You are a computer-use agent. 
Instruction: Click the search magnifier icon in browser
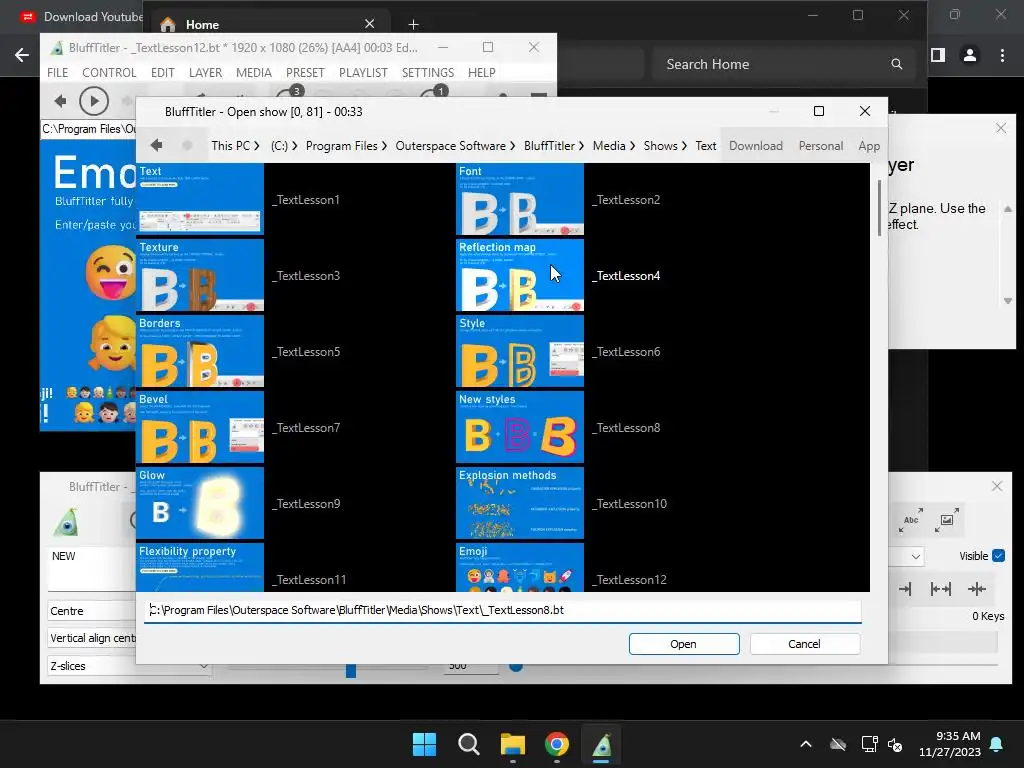(x=897, y=64)
